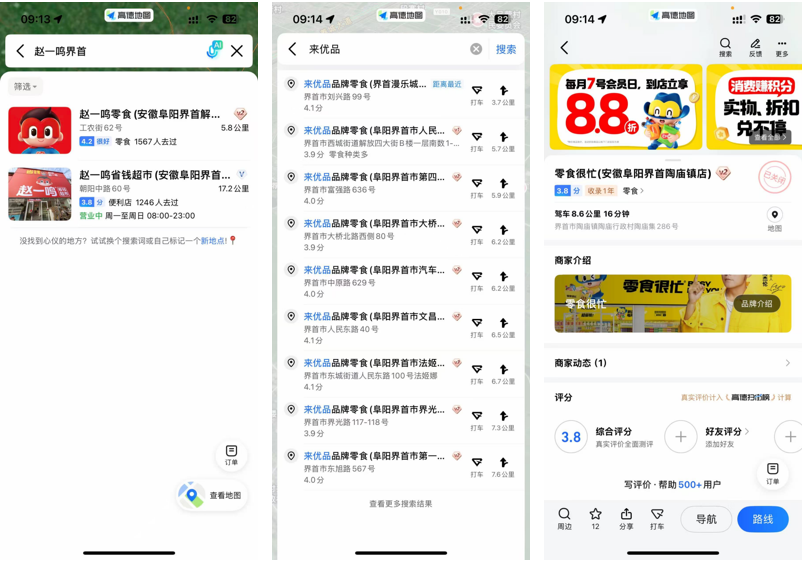Tap the blue 搜索 button

tap(506, 49)
